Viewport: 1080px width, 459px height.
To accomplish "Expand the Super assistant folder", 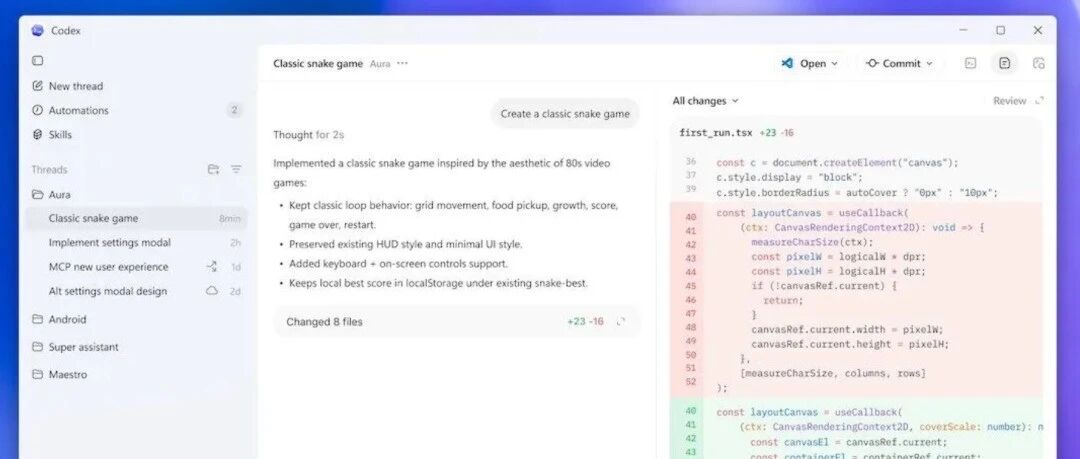I will coord(75,347).
